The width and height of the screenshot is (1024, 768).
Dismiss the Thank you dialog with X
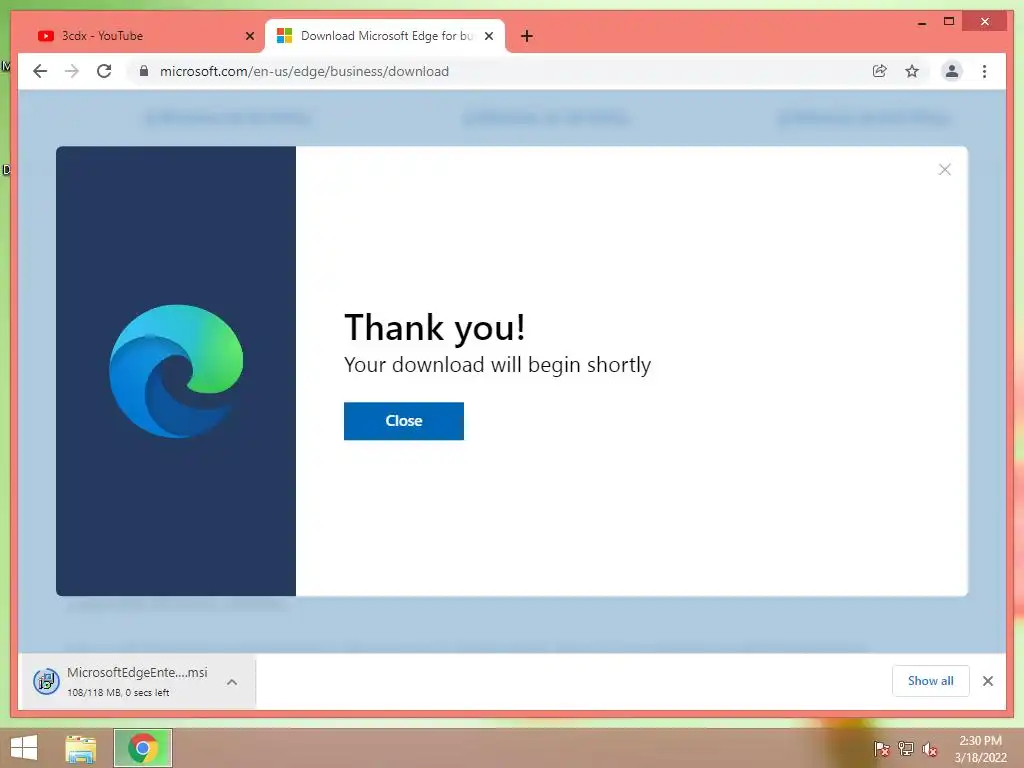tap(944, 170)
